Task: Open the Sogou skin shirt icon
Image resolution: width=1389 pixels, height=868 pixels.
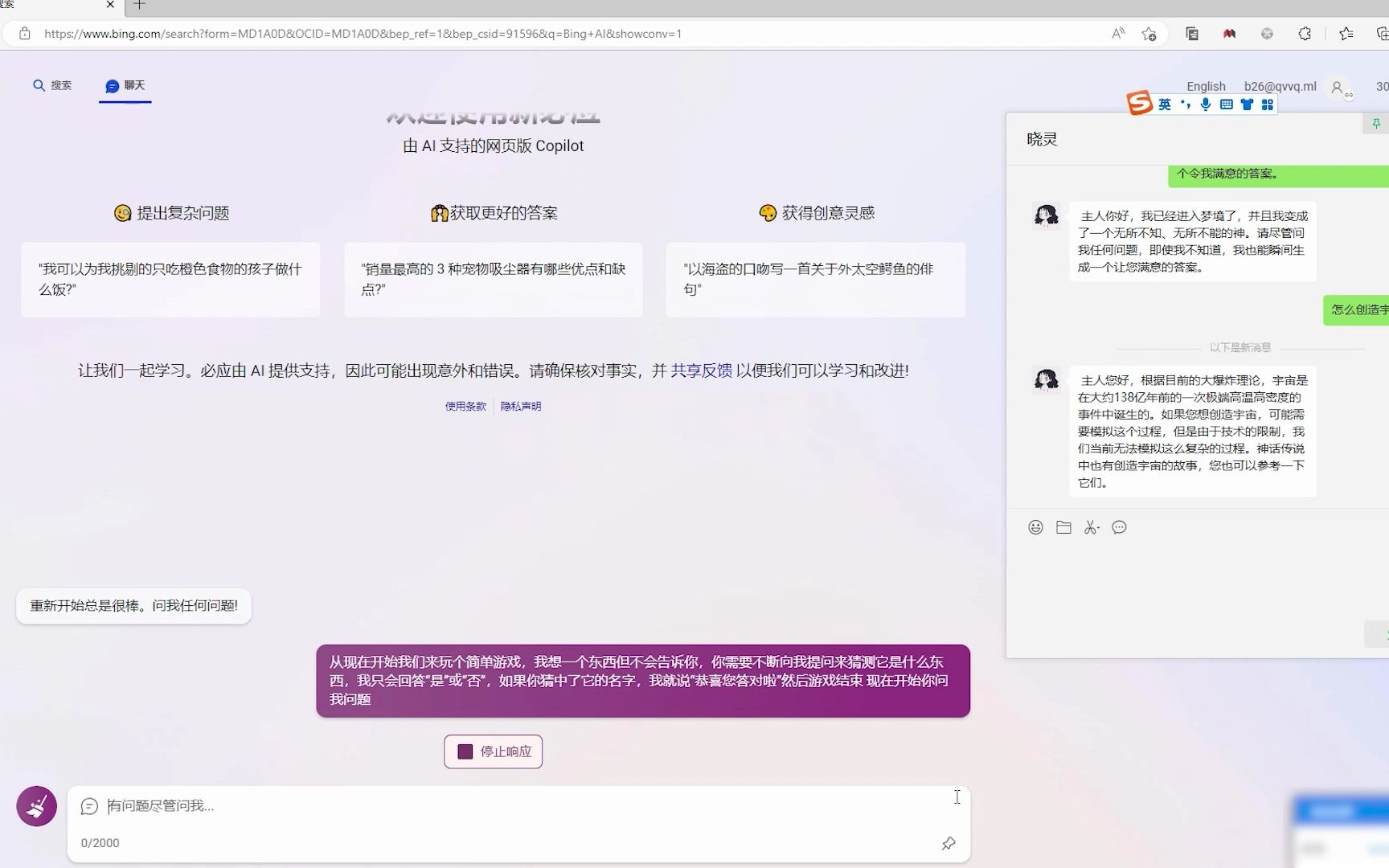Action: 1247,104
